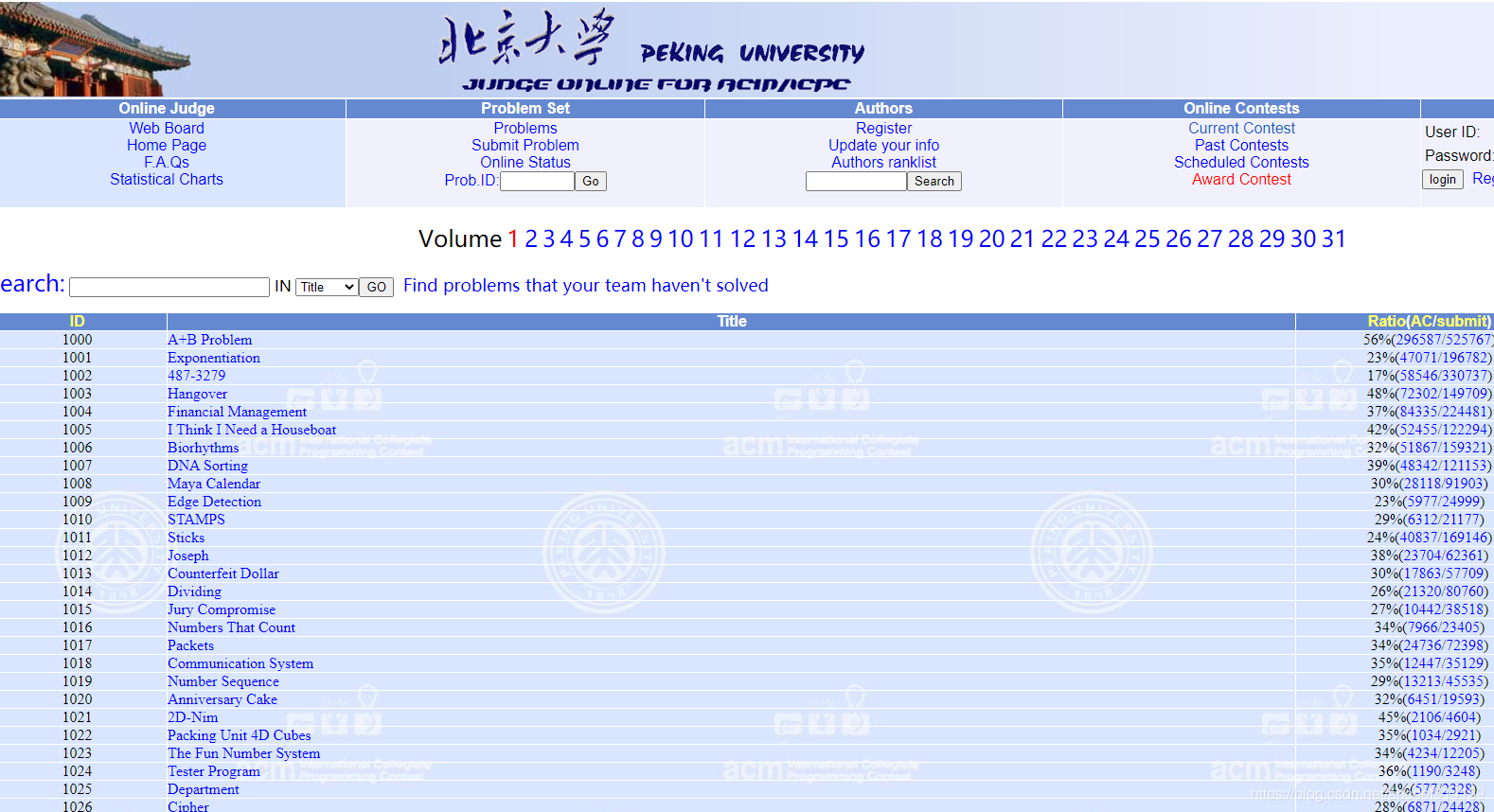The image size is (1494, 812).
Task: Go to Home Page
Action: click(x=167, y=145)
